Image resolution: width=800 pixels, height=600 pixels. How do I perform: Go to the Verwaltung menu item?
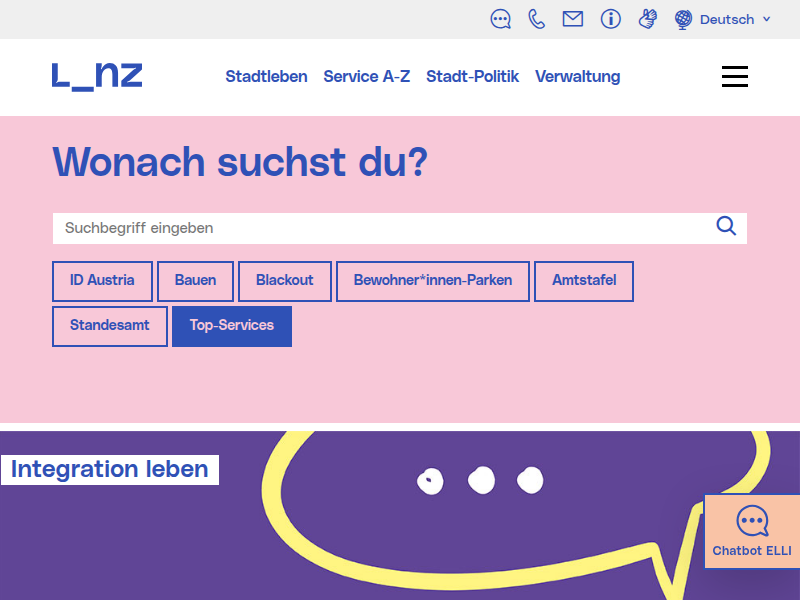(577, 76)
